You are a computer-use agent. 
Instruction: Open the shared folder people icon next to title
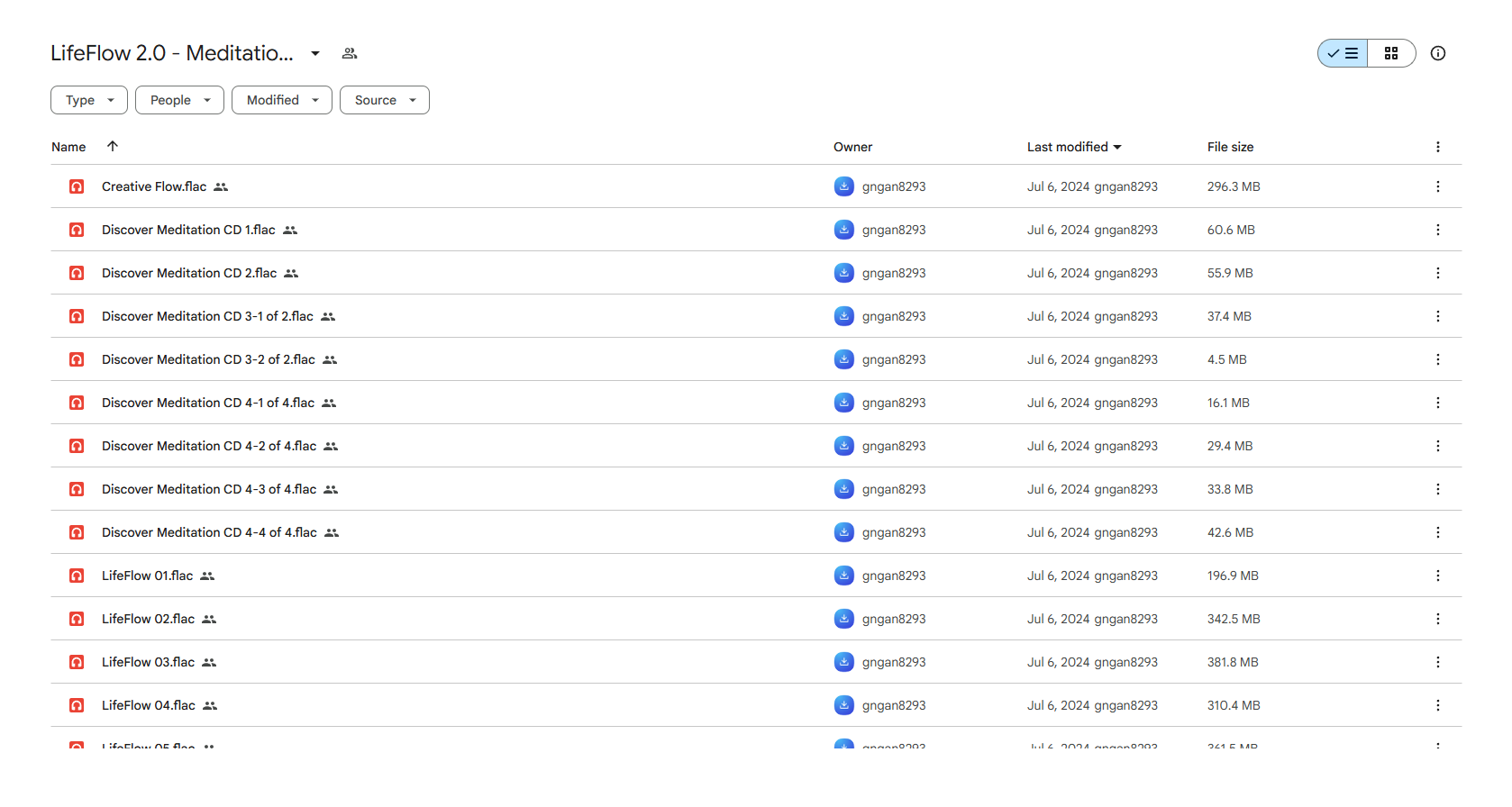pyautogui.click(x=350, y=53)
